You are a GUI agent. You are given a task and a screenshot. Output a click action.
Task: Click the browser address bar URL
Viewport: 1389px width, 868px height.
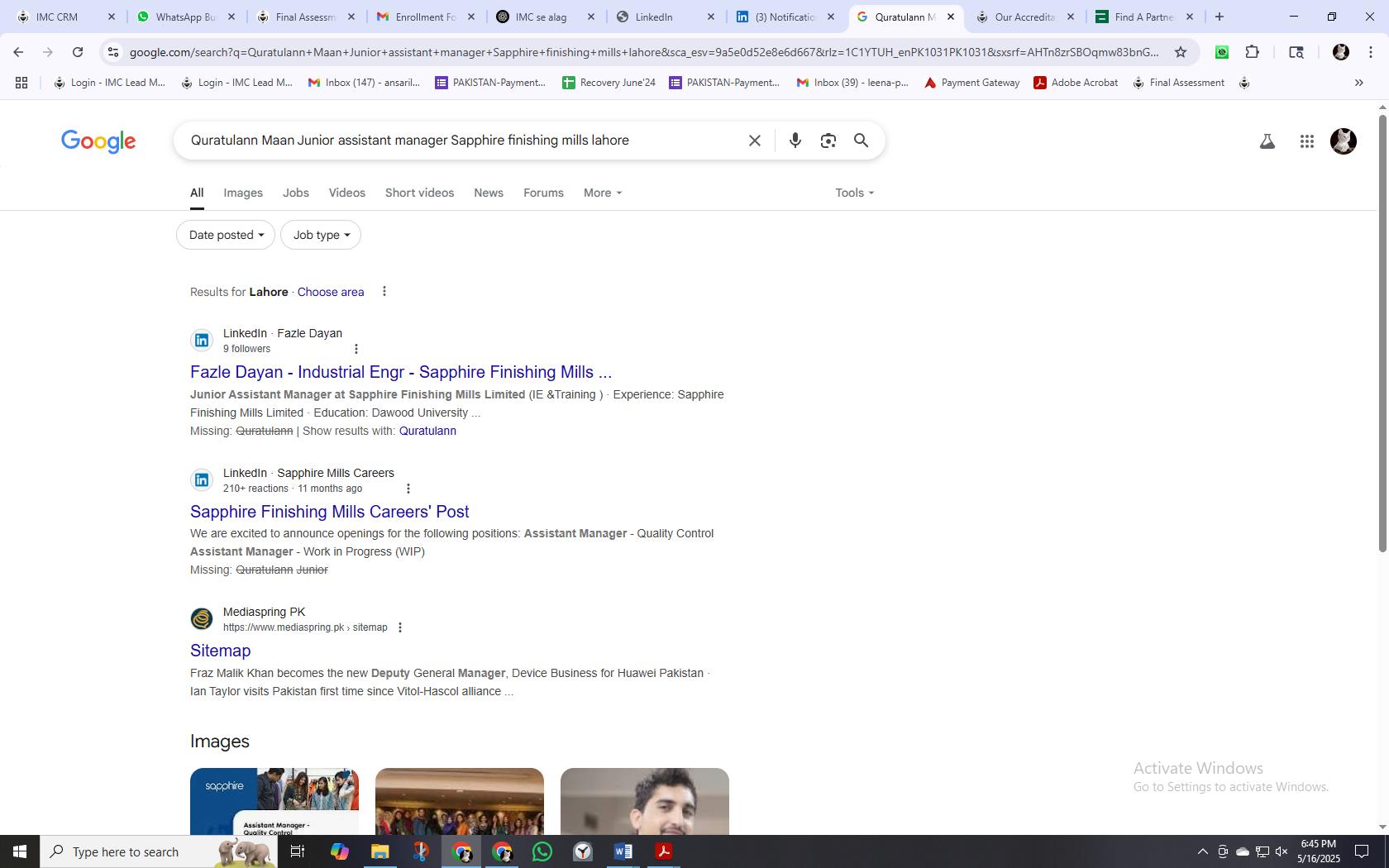pyautogui.click(x=645, y=52)
